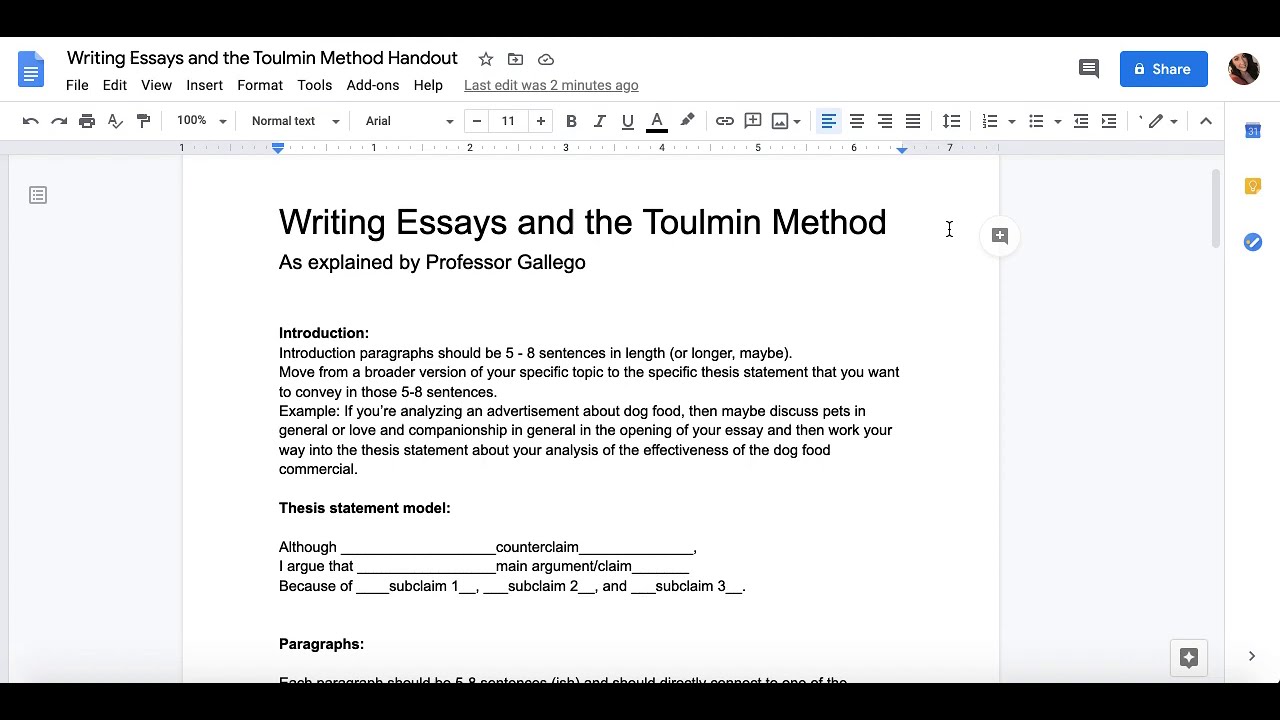Toggle italic formatting

[x=599, y=121]
